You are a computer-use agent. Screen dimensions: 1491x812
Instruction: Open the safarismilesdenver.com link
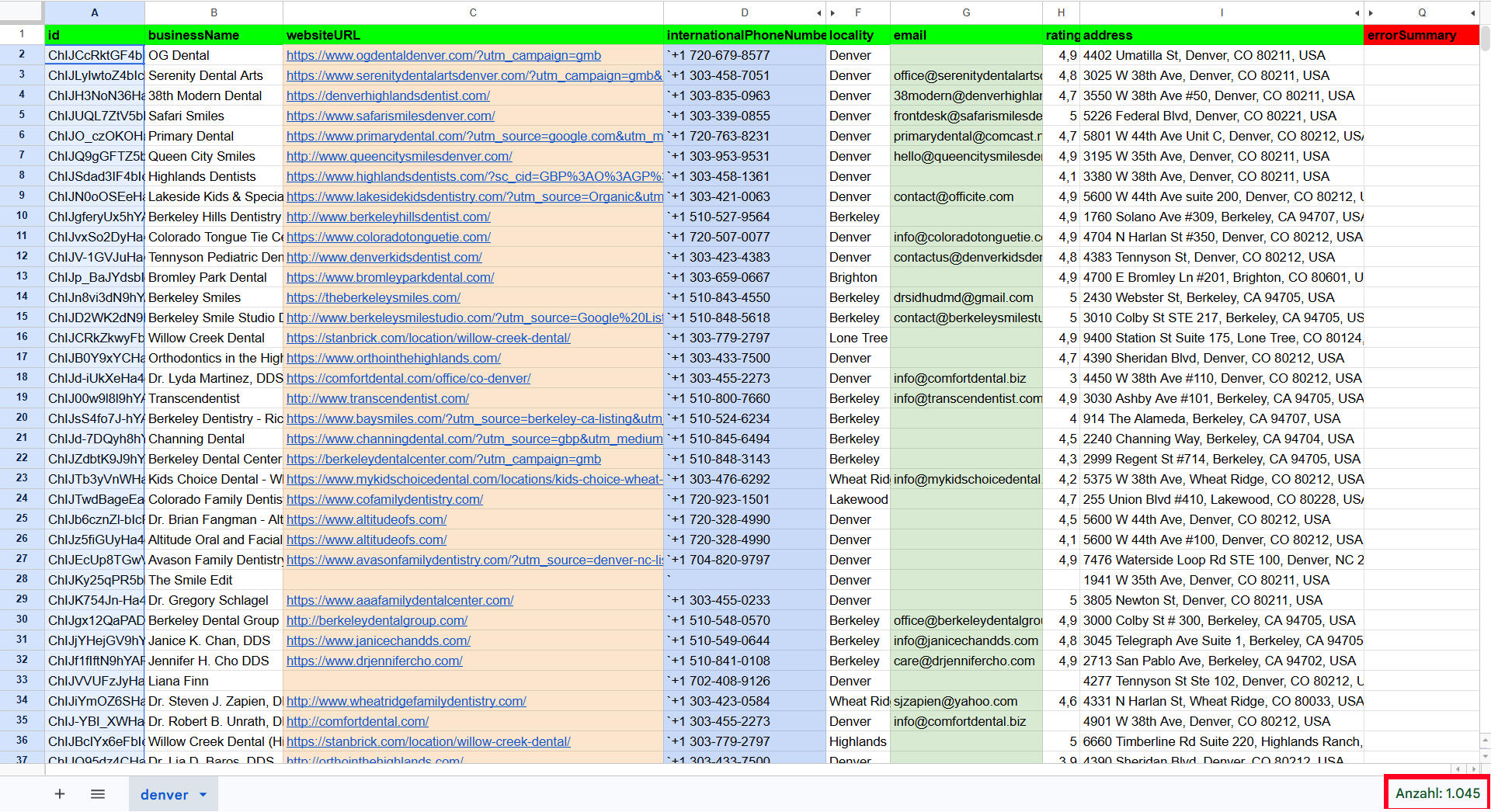click(391, 116)
